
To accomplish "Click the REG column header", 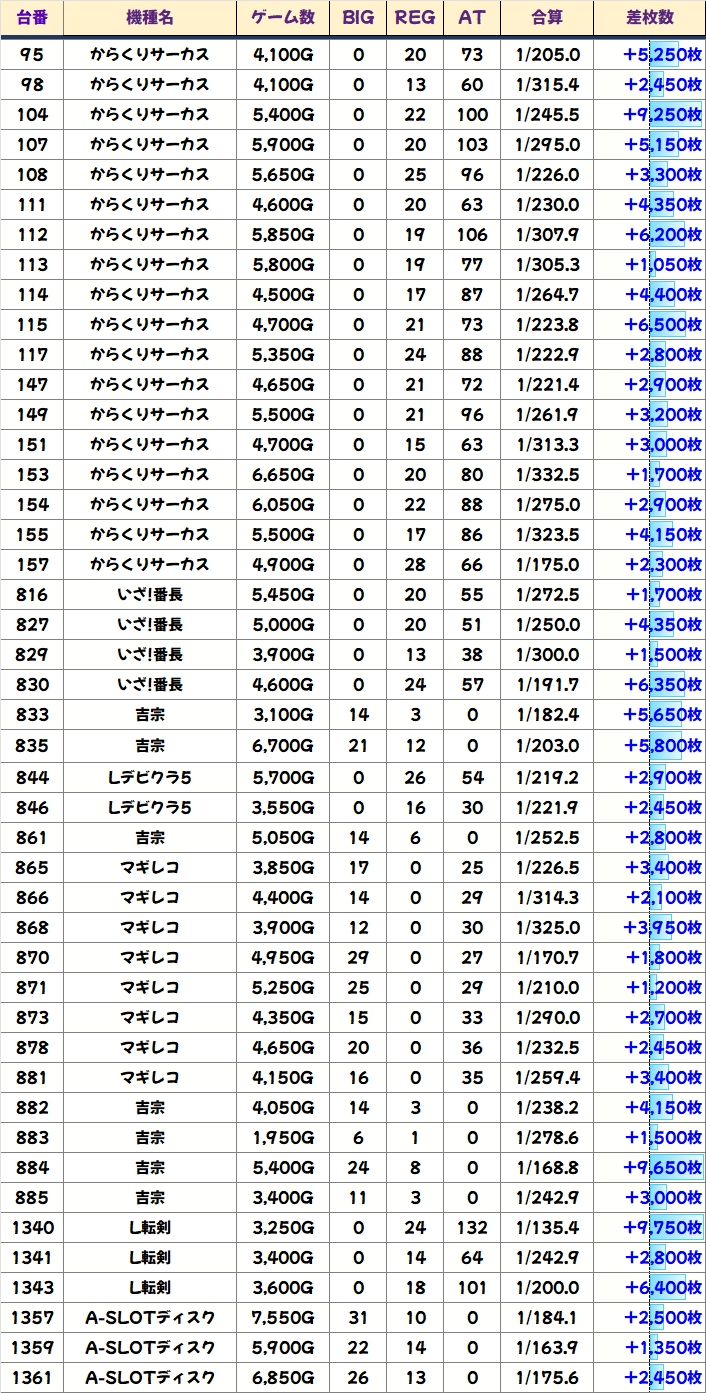I will (415, 18).
